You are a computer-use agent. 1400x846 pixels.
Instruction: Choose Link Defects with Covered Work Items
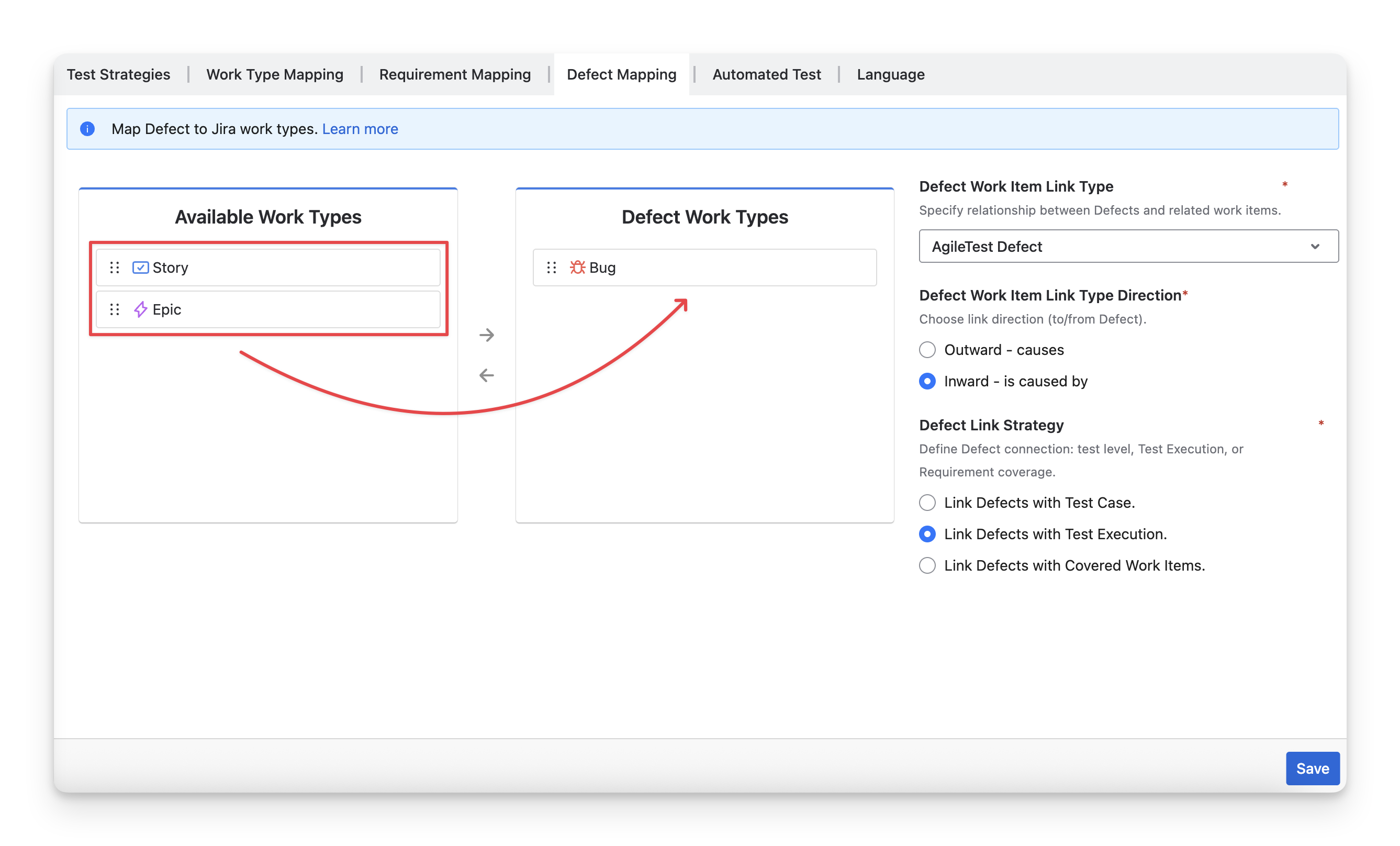click(927, 566)
